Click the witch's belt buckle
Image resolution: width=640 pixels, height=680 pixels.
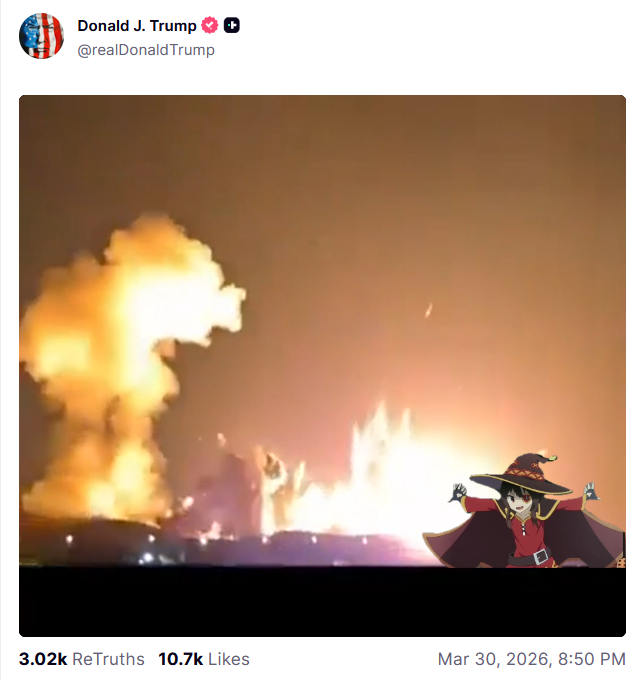click(541, 556)
